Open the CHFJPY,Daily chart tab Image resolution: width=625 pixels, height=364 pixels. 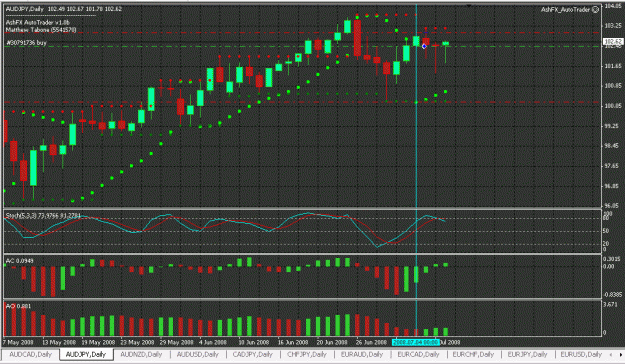307,354
